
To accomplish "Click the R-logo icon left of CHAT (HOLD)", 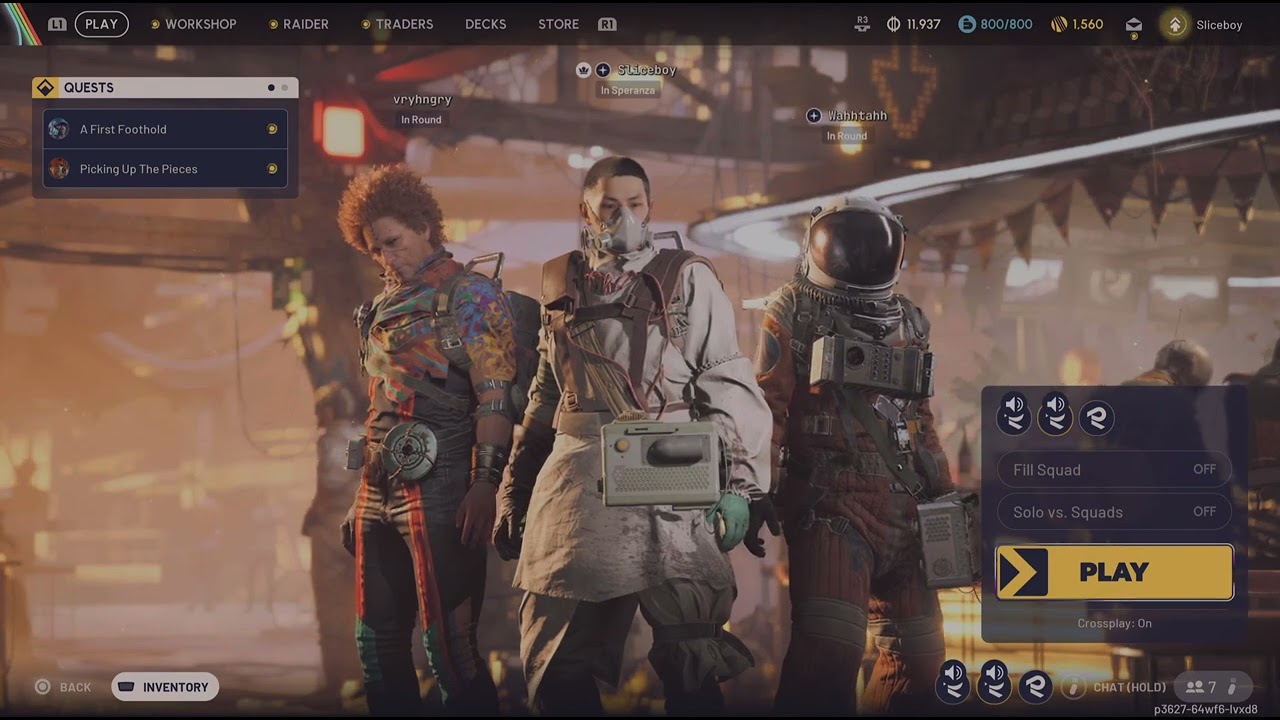I will 1035,686.
